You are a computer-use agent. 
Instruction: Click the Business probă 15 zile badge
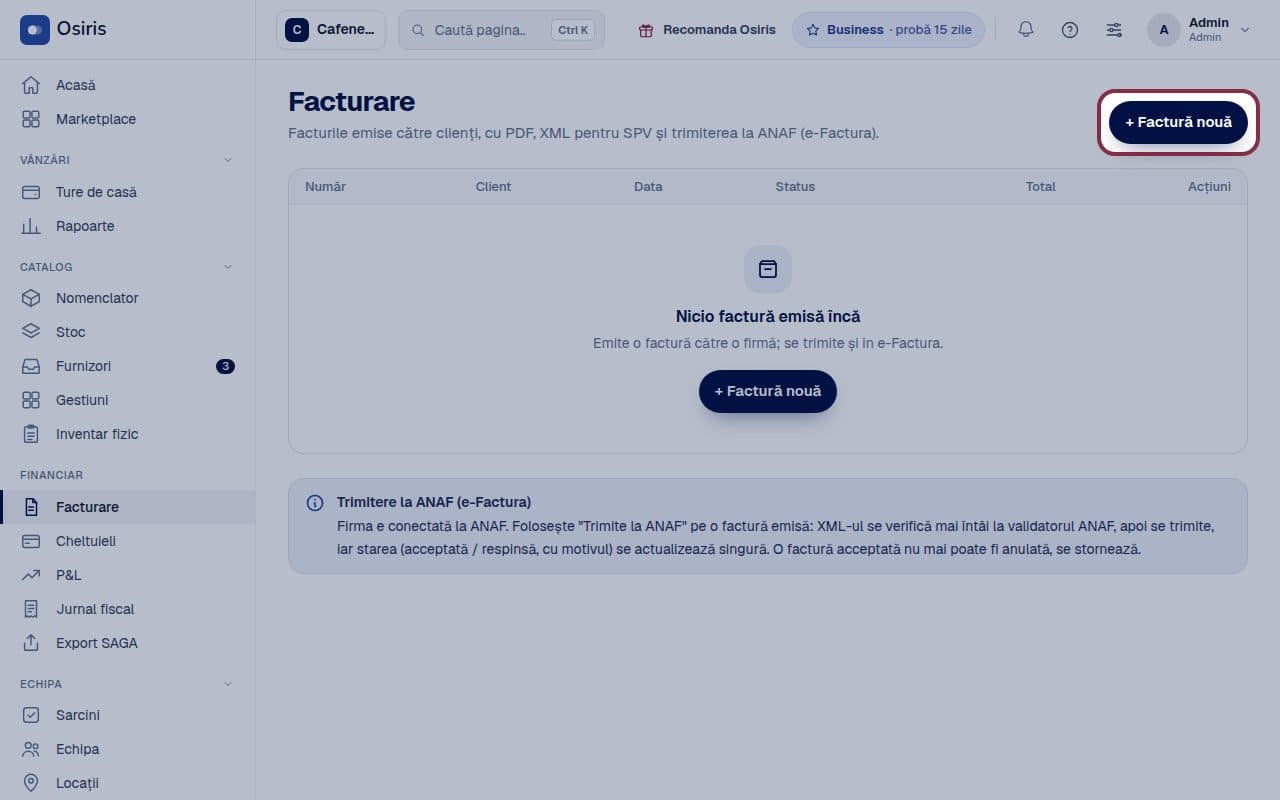click(888, 30)
